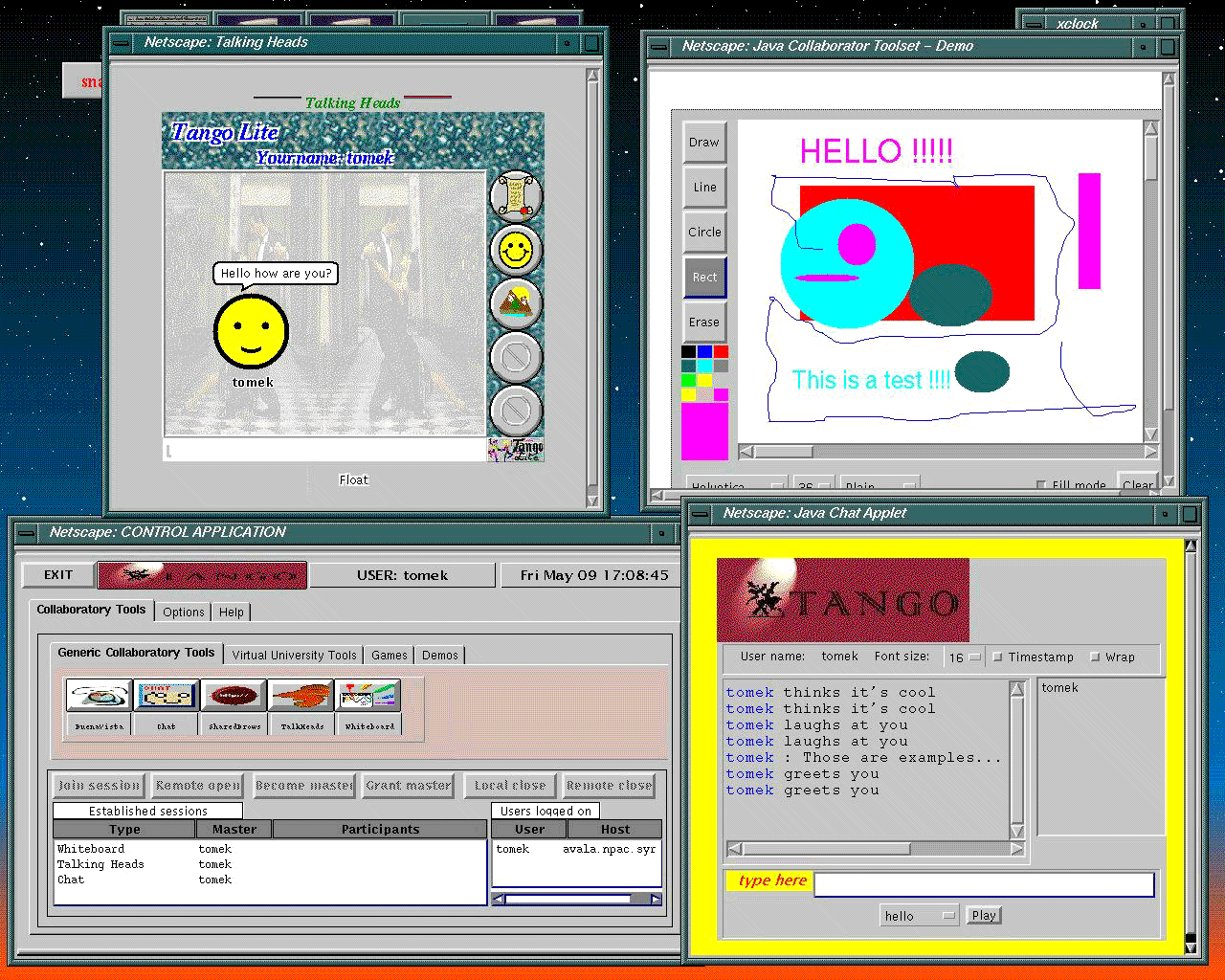Choose the mountain landscape icon in Tango Lite
The height and width of the screenshot is (980, 1225).
516,303
